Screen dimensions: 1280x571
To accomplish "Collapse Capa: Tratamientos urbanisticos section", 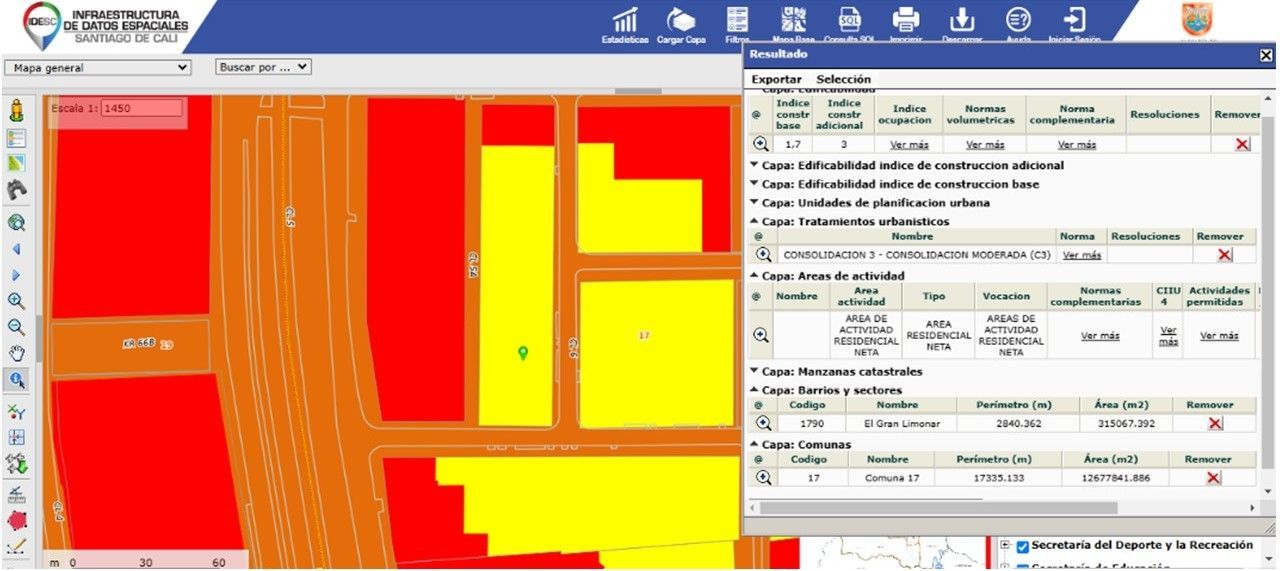I will click(x=754, y=222).
